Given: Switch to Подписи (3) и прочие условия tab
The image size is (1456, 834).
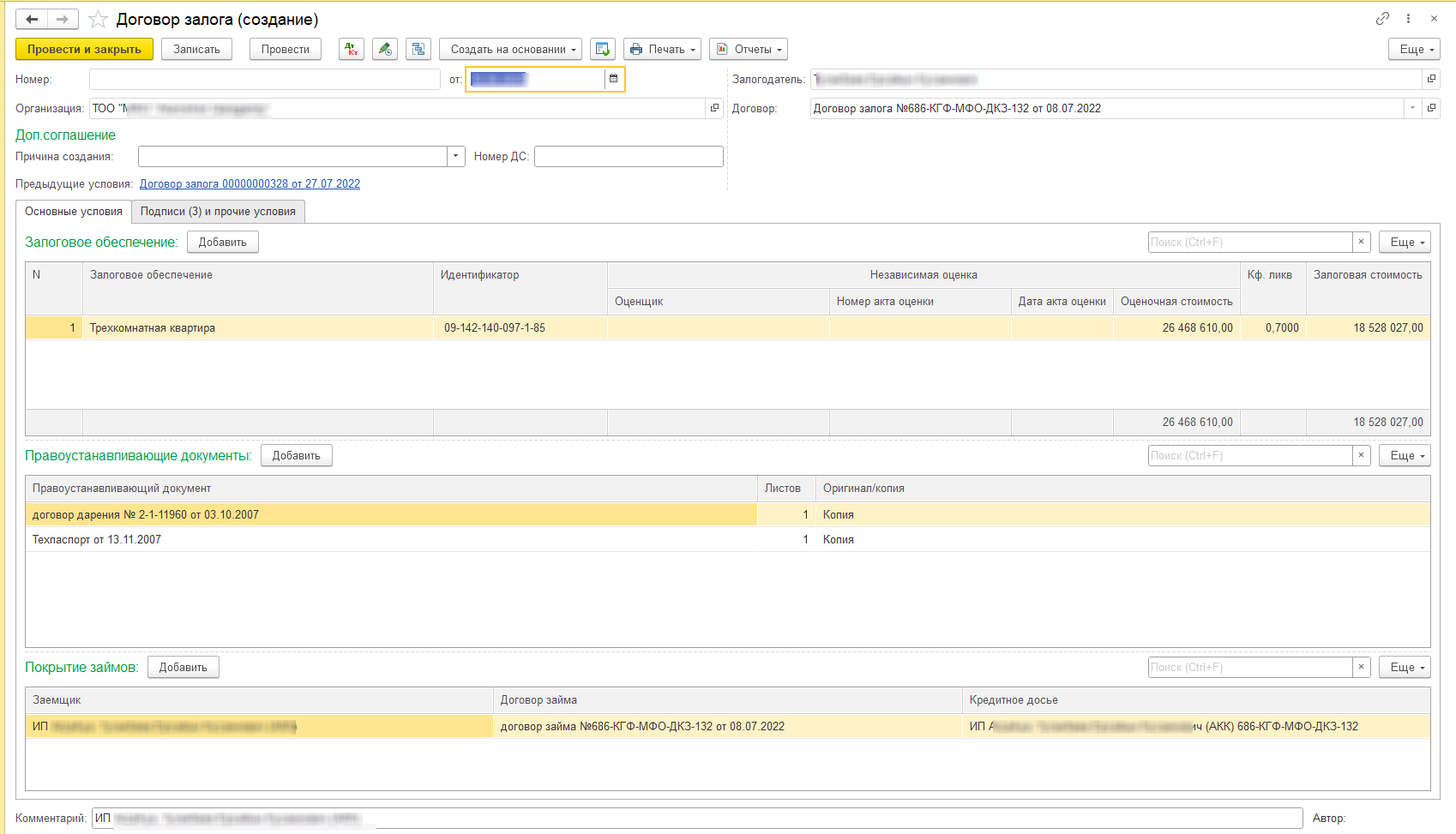Looking at the screenshot, I should coord(218,211).
